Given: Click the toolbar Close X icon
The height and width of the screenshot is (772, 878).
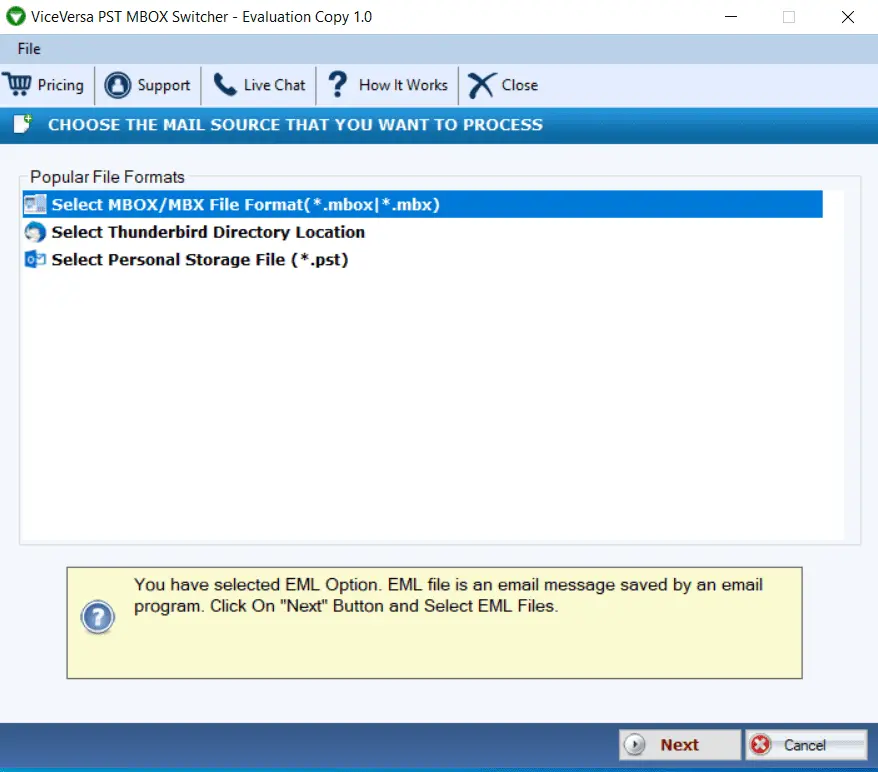Looking at the screenshot, I should click(x=481, y=85).
